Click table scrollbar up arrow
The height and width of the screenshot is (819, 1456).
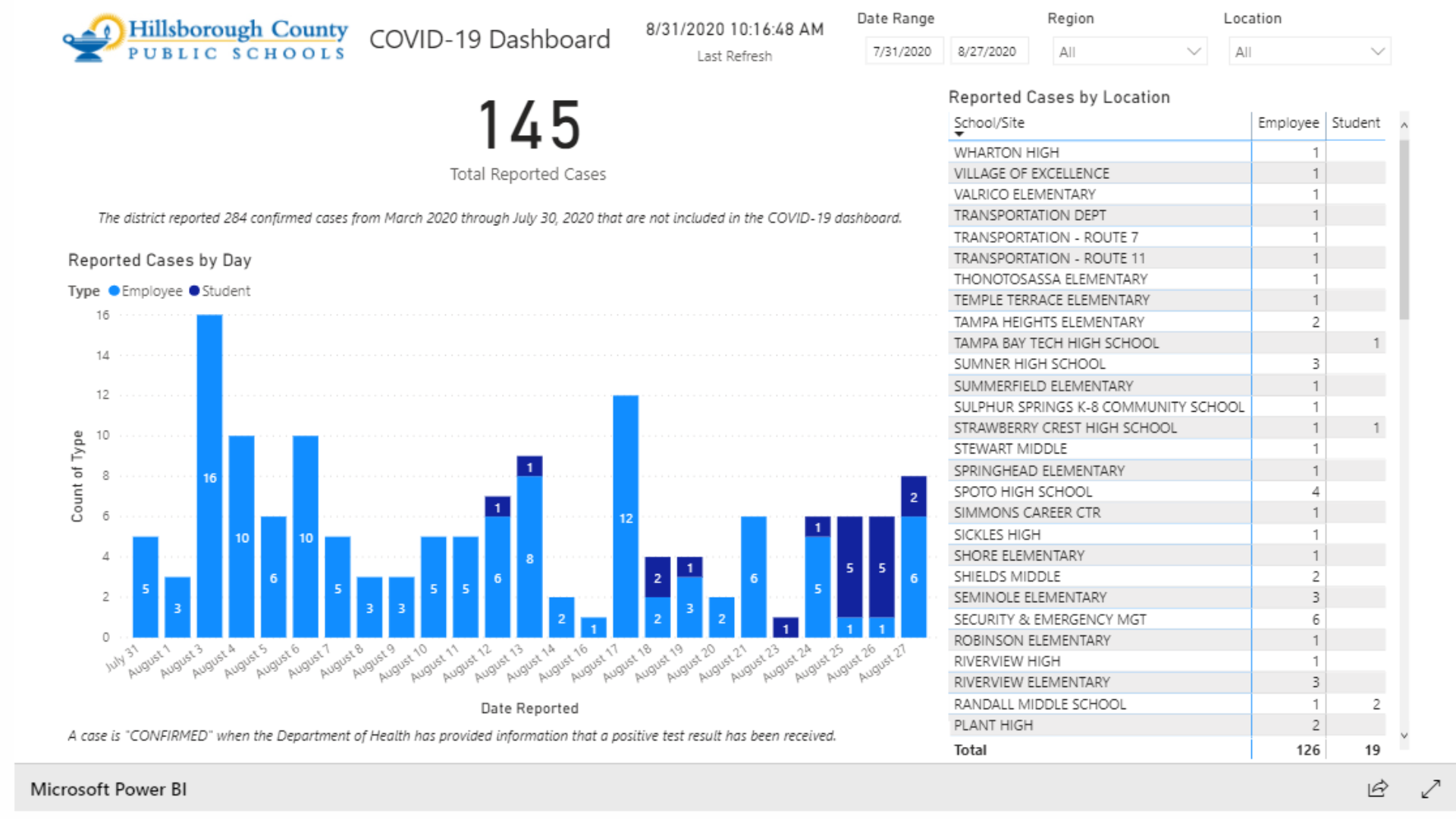[x=1404, y=125]
